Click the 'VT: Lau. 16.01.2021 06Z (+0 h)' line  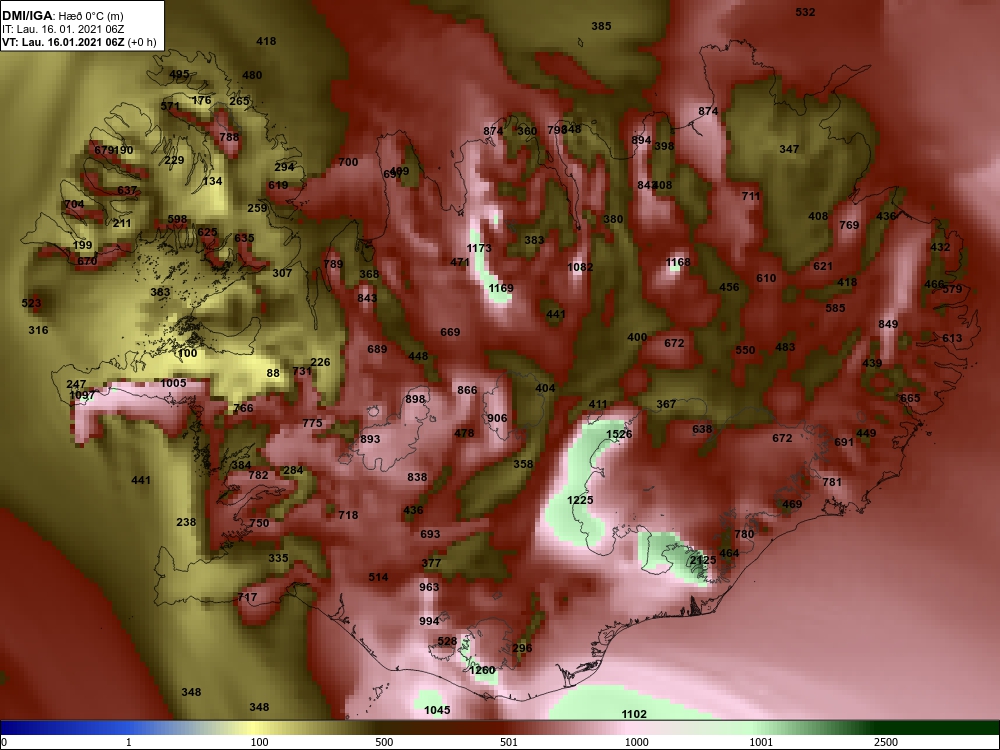[79, 43]
